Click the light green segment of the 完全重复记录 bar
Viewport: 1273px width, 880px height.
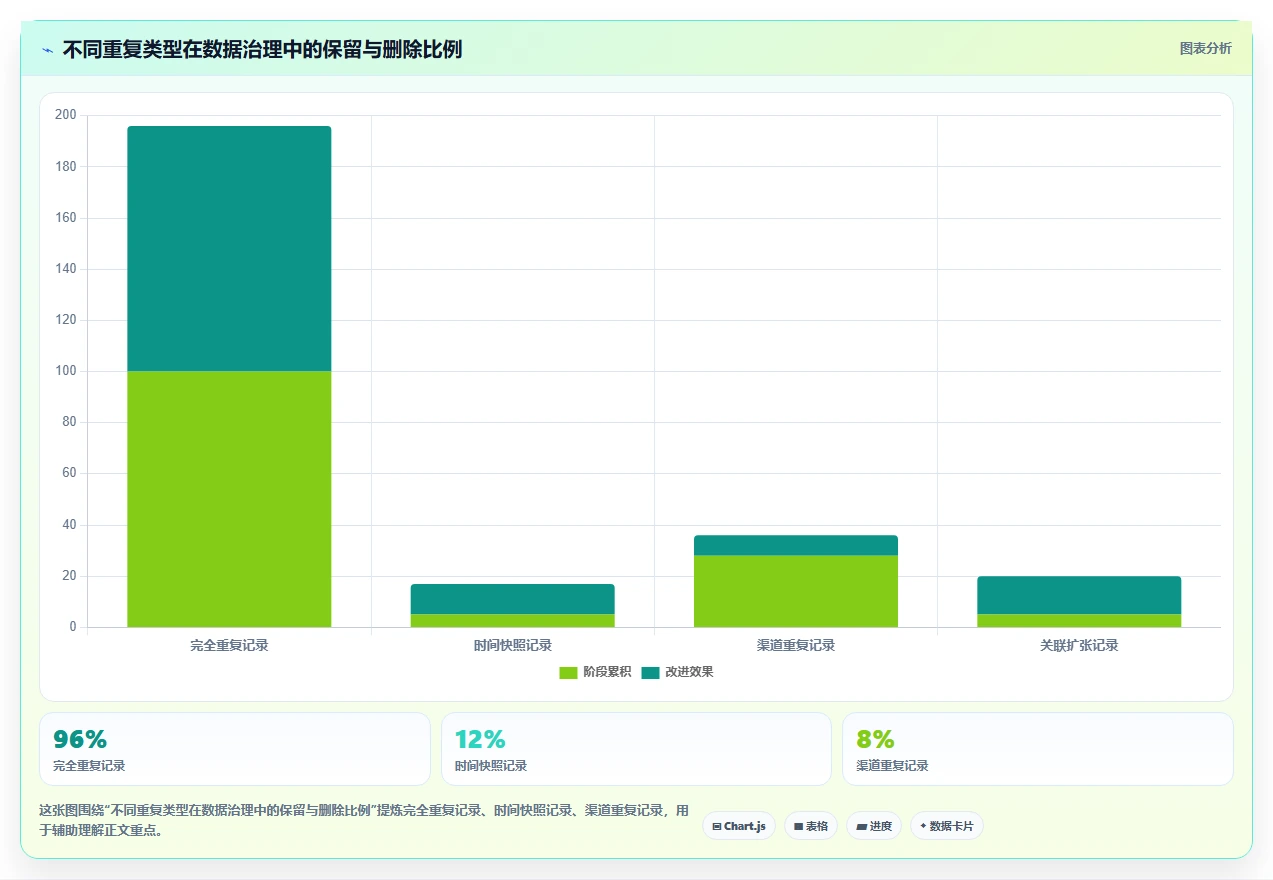coord(229,499)
